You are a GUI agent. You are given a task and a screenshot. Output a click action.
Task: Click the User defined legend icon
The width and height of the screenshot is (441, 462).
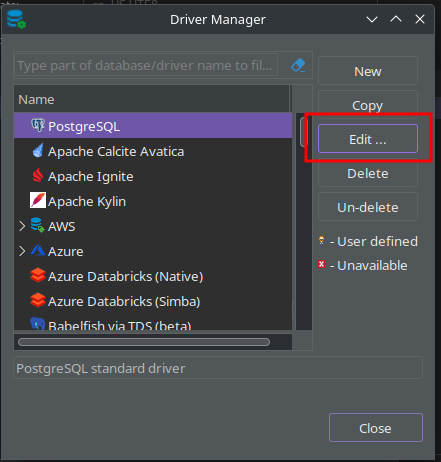(321, 240)
